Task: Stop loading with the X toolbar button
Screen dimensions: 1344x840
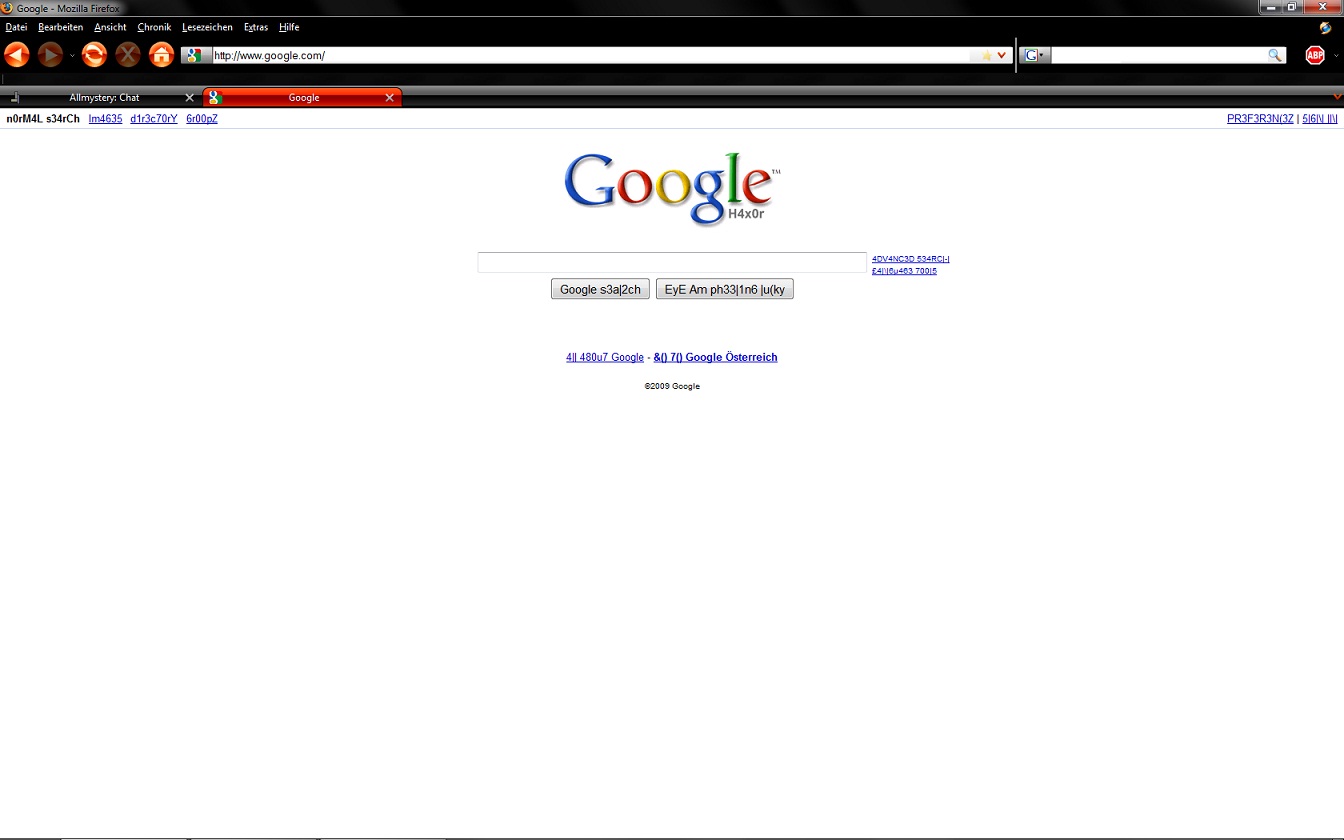Action: (x=128, y=55)
